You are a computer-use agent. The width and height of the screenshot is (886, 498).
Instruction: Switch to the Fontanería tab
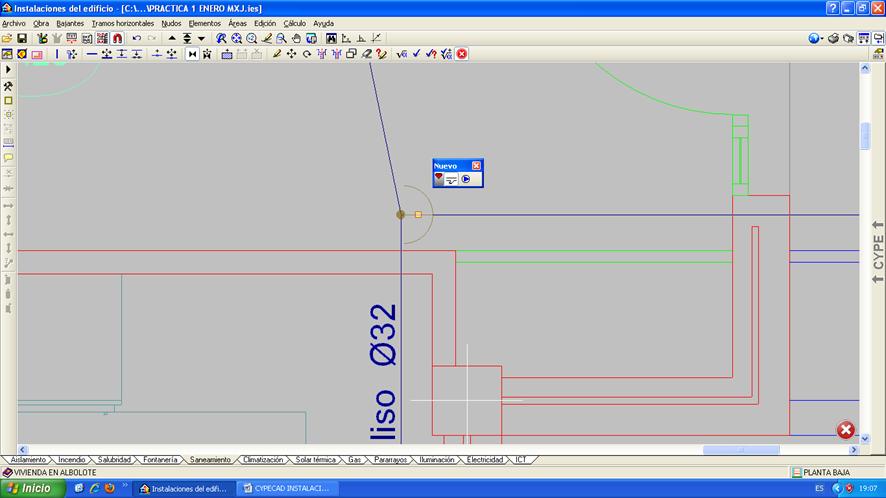(x=160, y=460)
